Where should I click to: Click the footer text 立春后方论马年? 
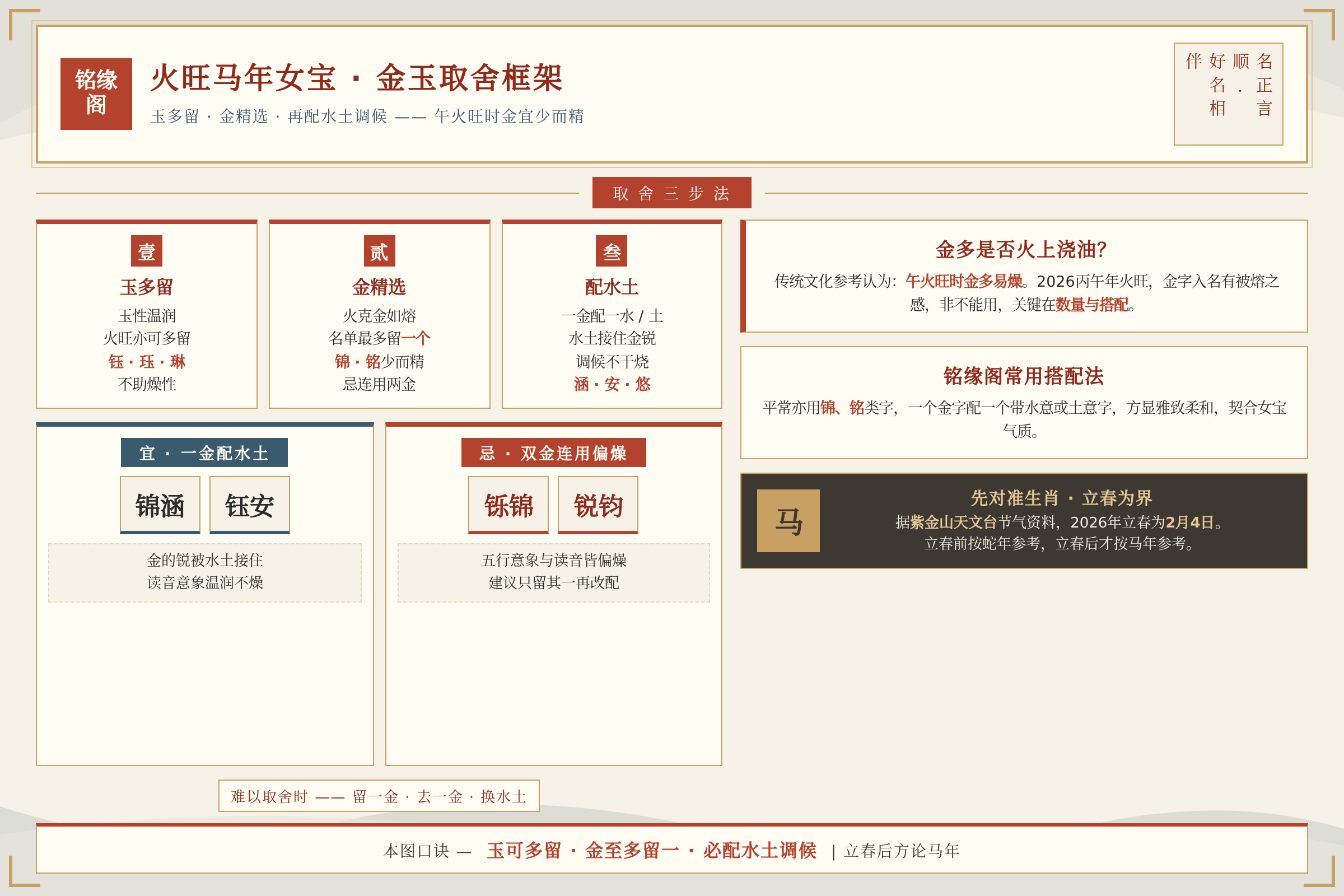tap(902, 851)
